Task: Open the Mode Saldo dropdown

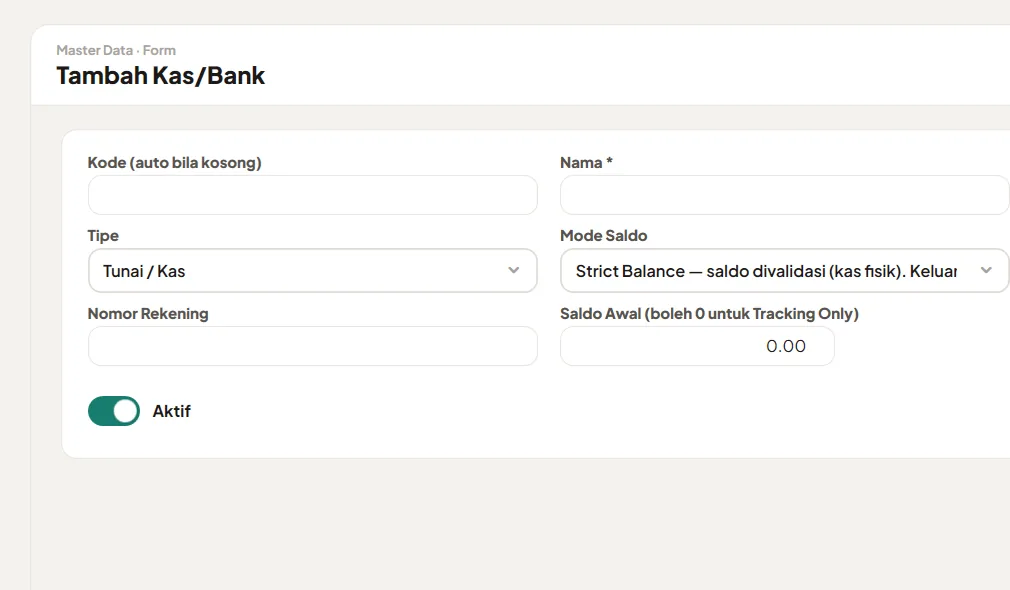Action: pos(785,271)
